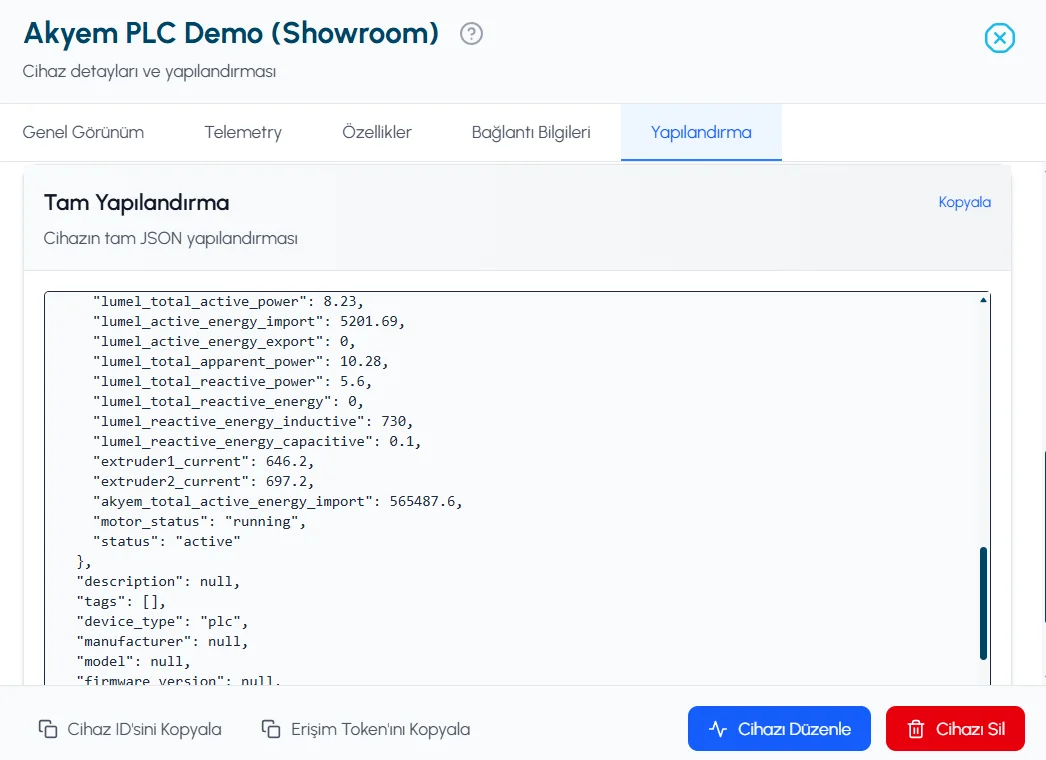This screenshot has width=1046, height=760.
Task: Click the "lumel_reactive_energy_capacitive": 0.1 line
Action: click(257, 442)
